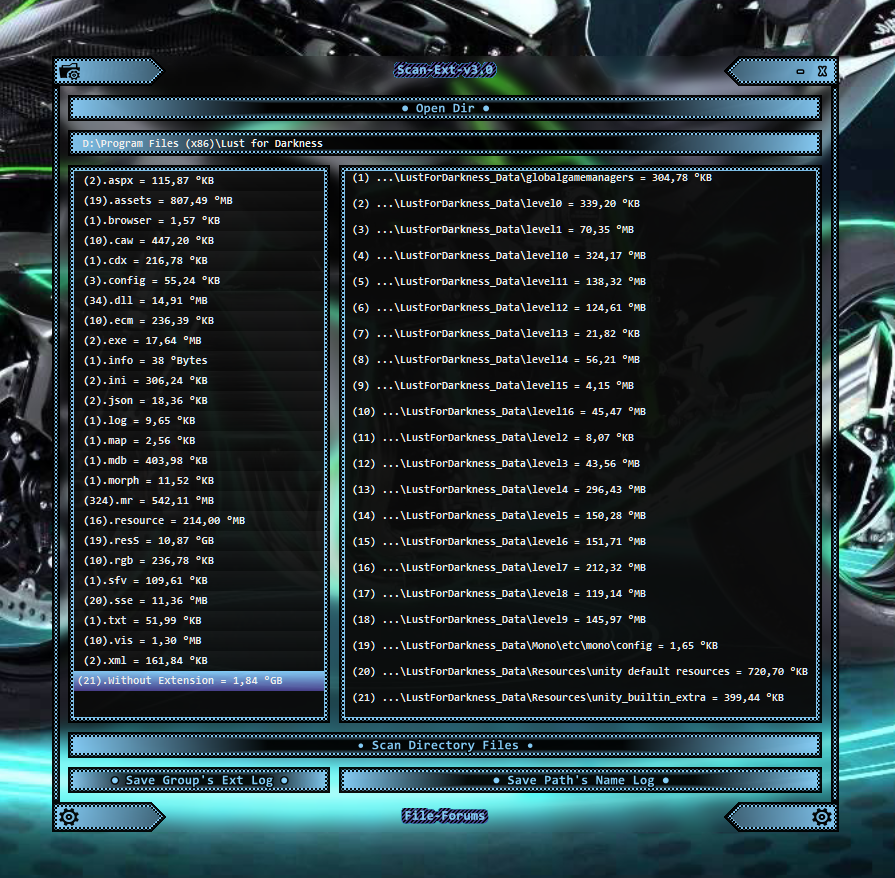Select the (34).dll extension row

199,300
